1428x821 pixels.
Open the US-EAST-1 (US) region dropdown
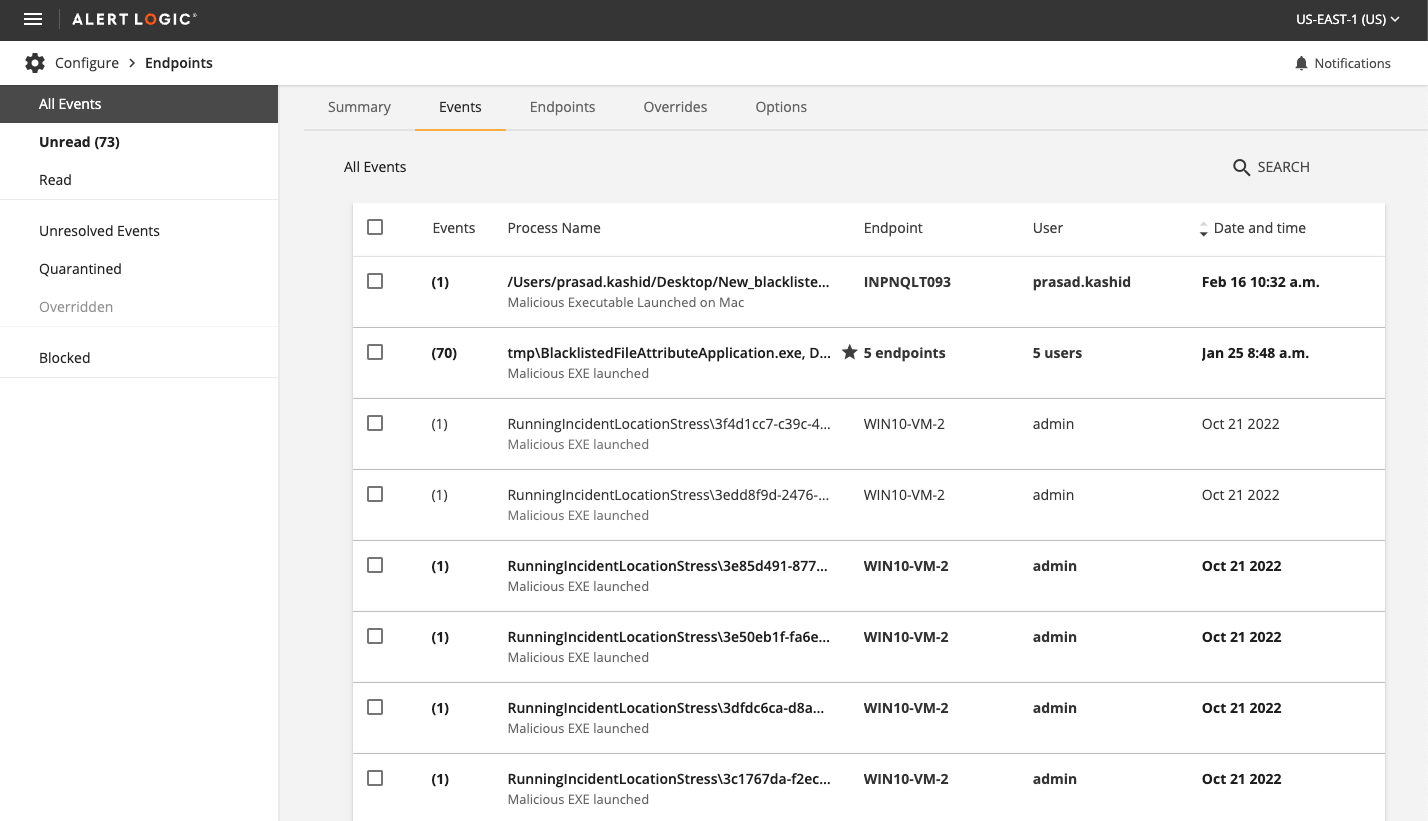click(x=1347, y=20)
